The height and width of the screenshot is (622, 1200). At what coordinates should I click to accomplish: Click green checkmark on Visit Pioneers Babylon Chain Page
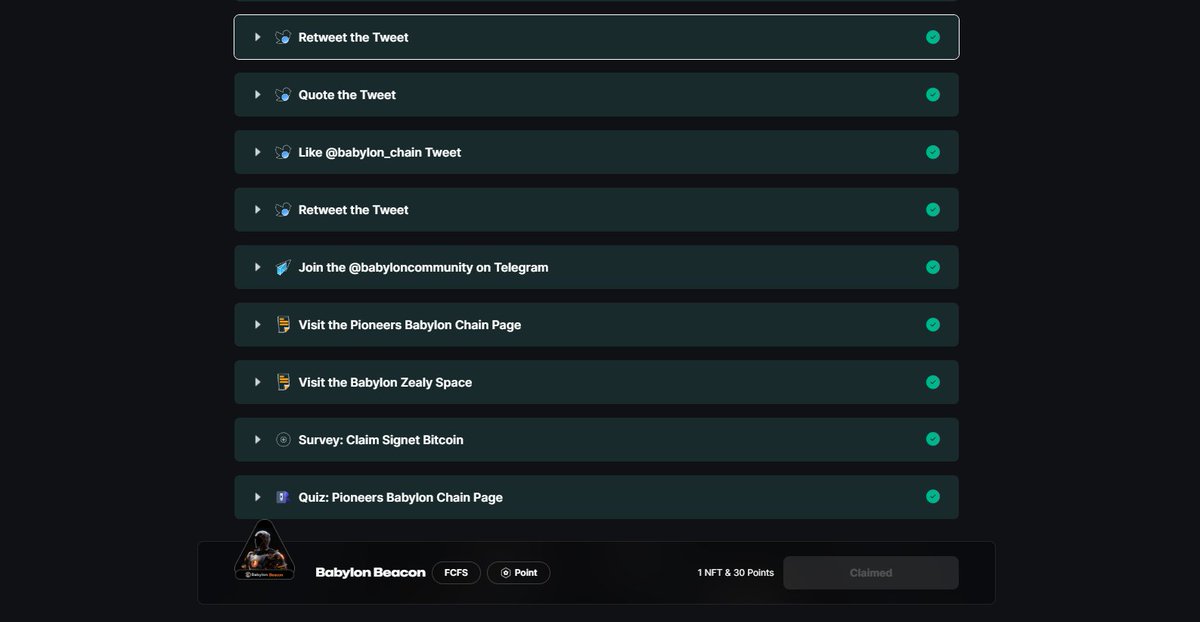pyautogui.click(x=933, y=325)
